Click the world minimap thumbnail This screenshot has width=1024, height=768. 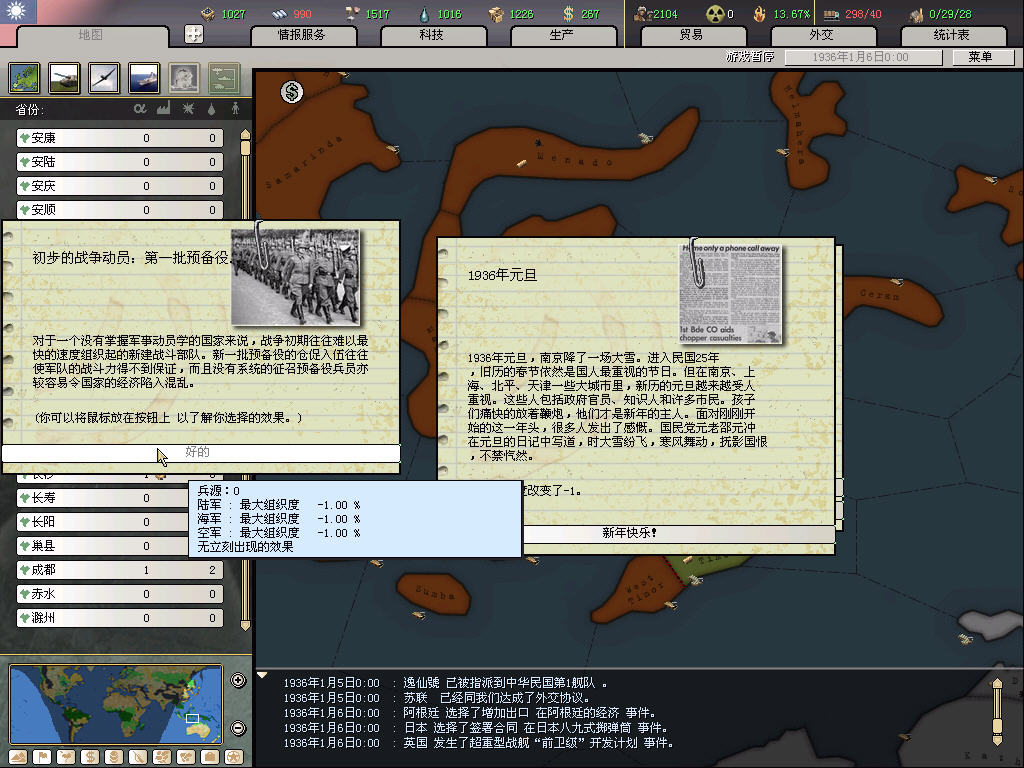(x=116, y=704)
